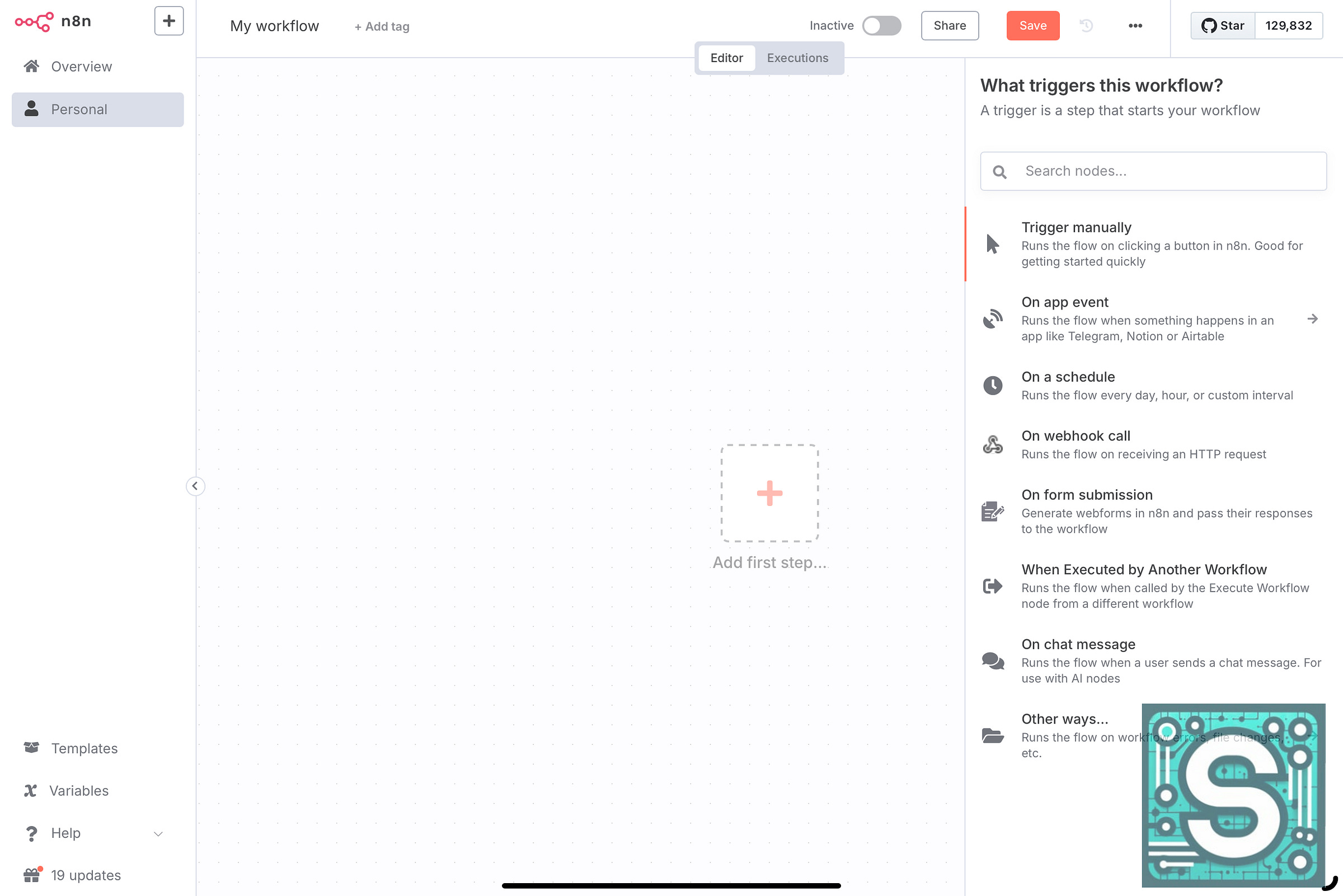This screenshot has width=1343, height=896.
Task: Click the gift icon for 19 updates
Action: tap(32, 875)
